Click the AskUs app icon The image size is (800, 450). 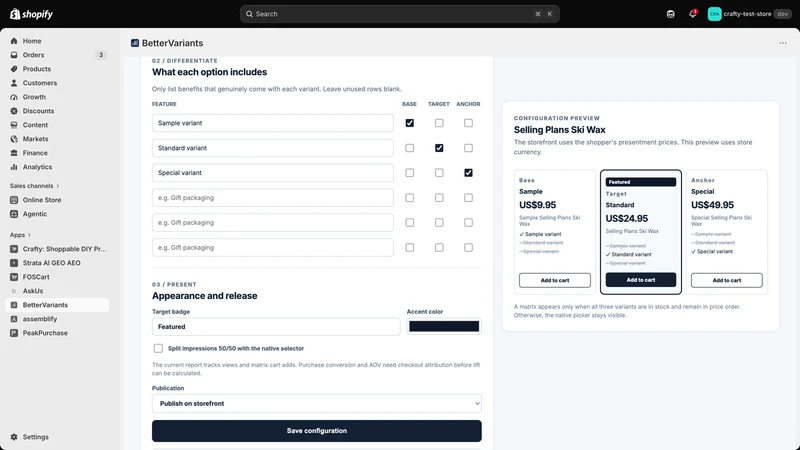click(14, 291)
